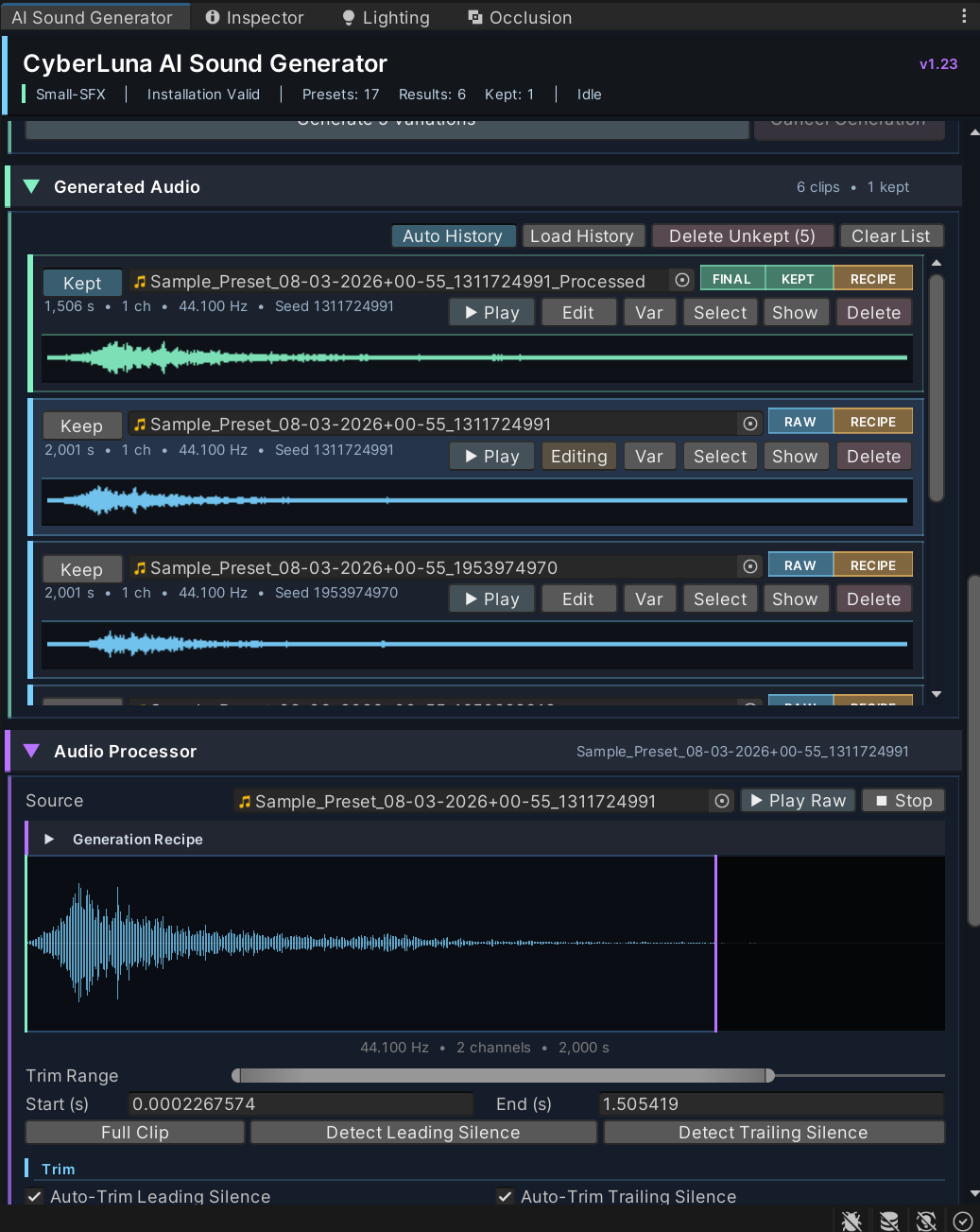Click Clear List button
This screenshot has width=980, height=1232.
pyautogui.click(x=891, y=235)
